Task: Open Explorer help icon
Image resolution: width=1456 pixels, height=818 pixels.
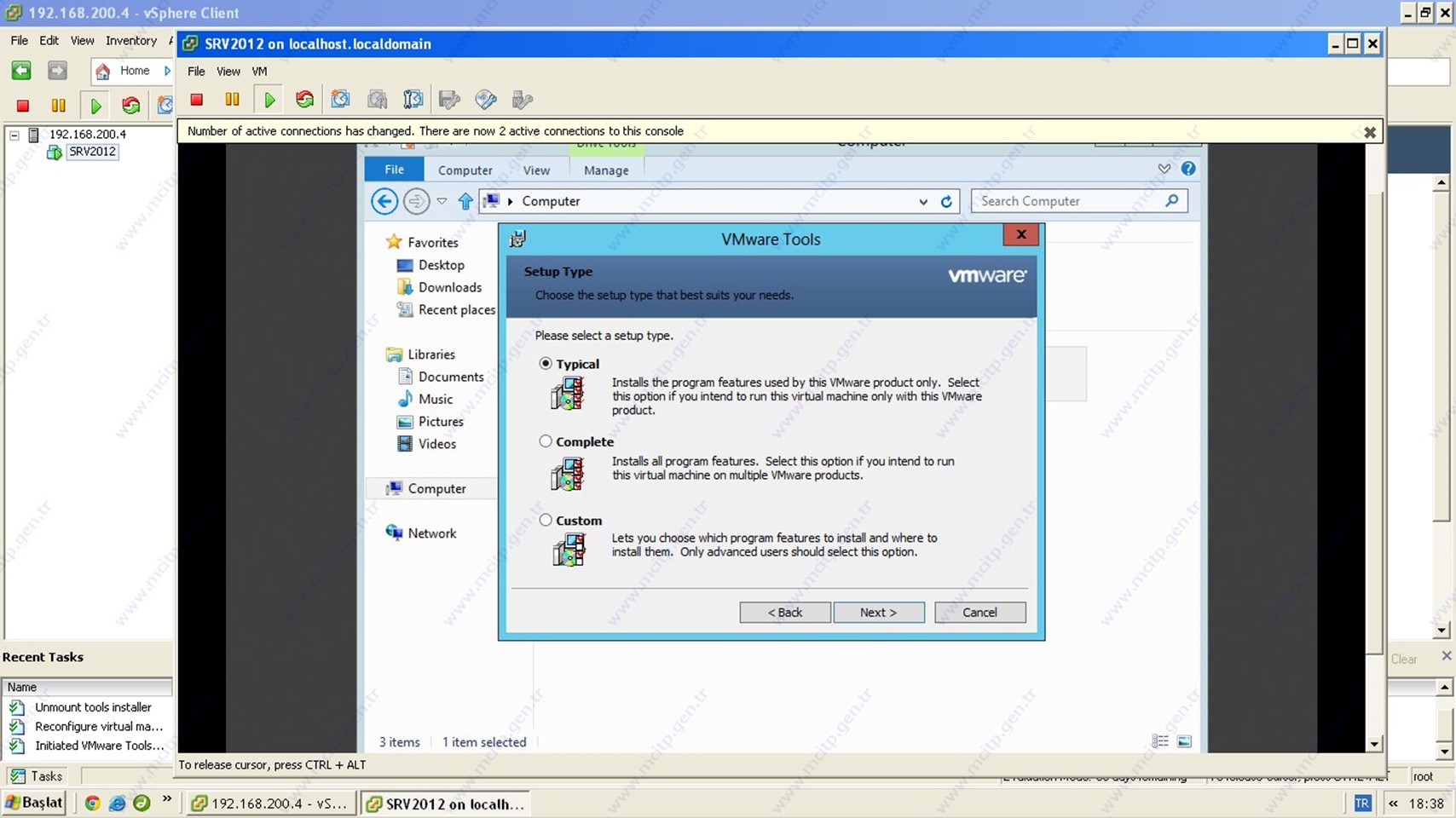Action: point(1188,169)
